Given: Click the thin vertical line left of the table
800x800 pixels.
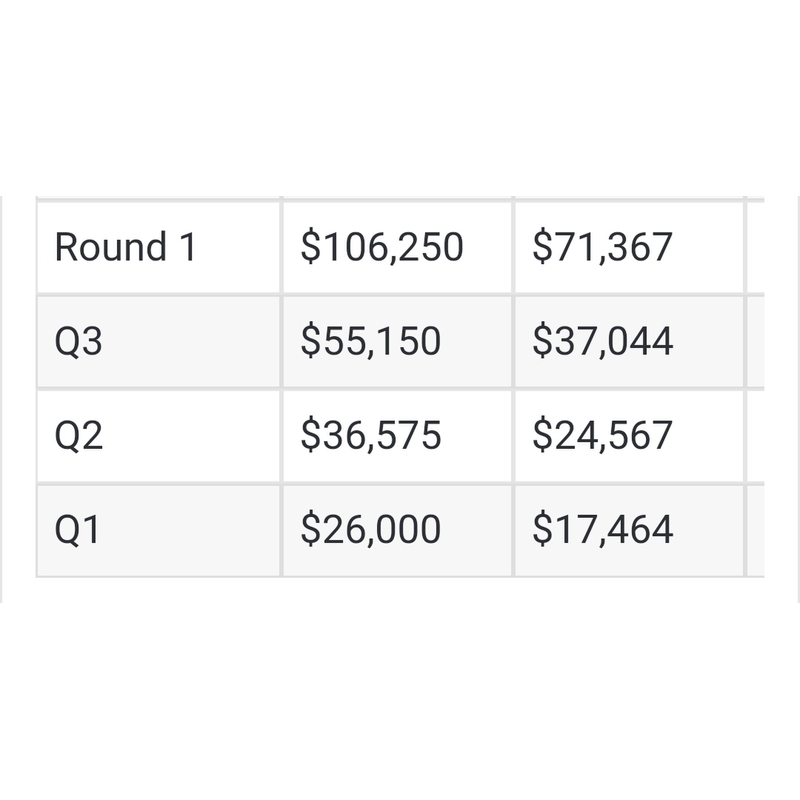Looking at the screenshot, I should [1, 400].
